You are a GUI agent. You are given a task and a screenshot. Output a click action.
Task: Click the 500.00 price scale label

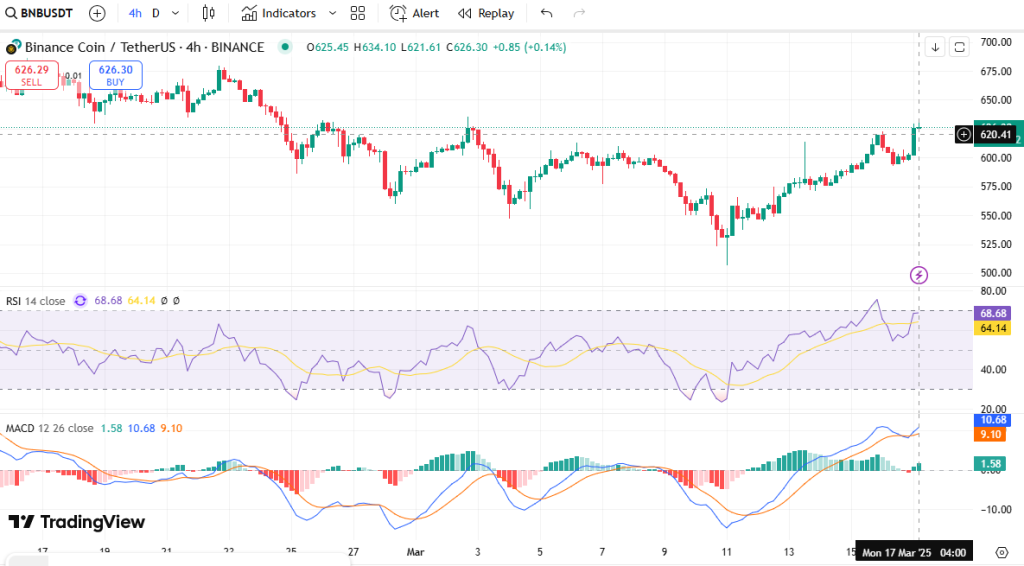click(996, 273)
